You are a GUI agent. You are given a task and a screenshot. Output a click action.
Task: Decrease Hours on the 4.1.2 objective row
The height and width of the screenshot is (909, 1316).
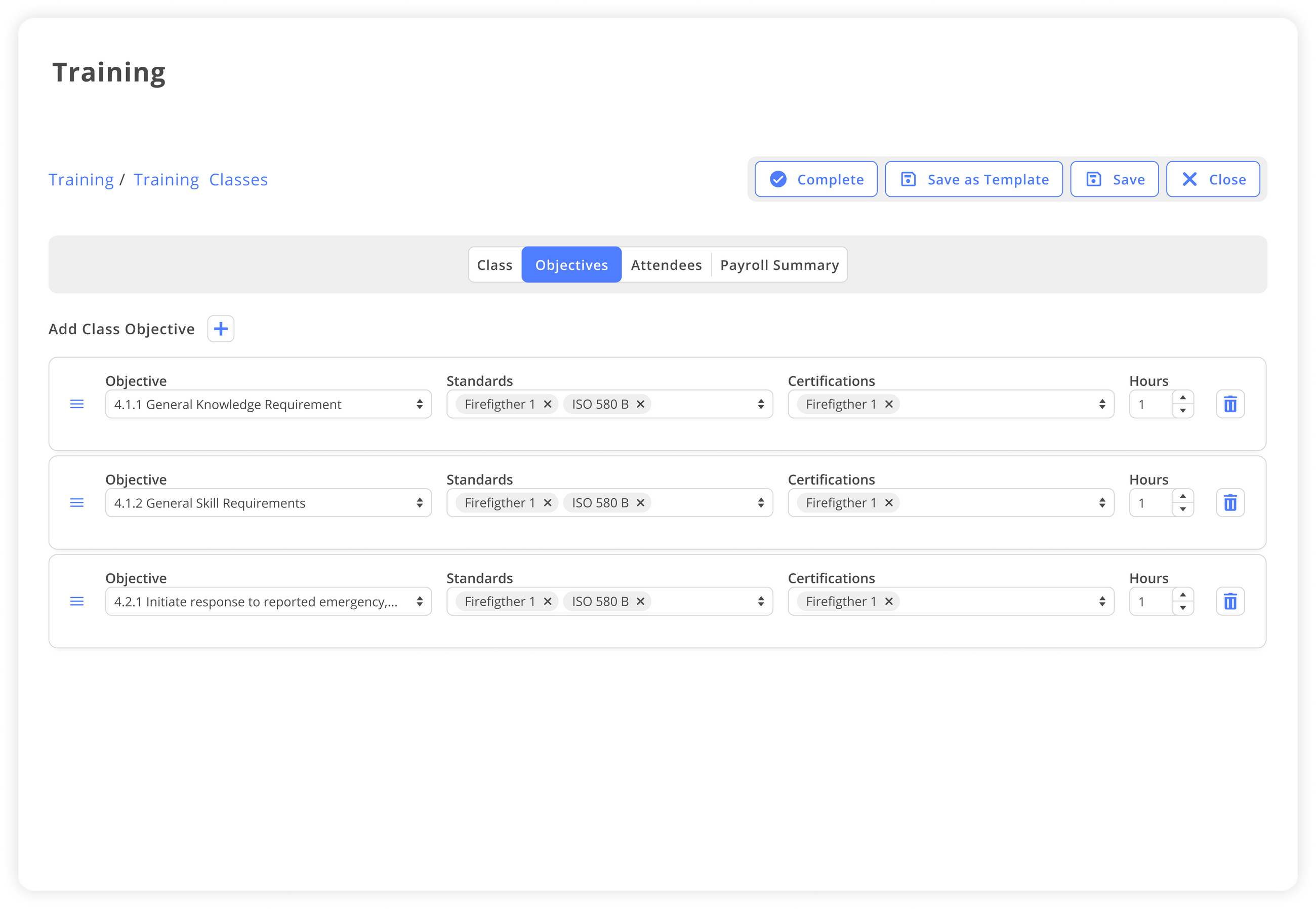pyautogui.click(x=1183, y=508)
